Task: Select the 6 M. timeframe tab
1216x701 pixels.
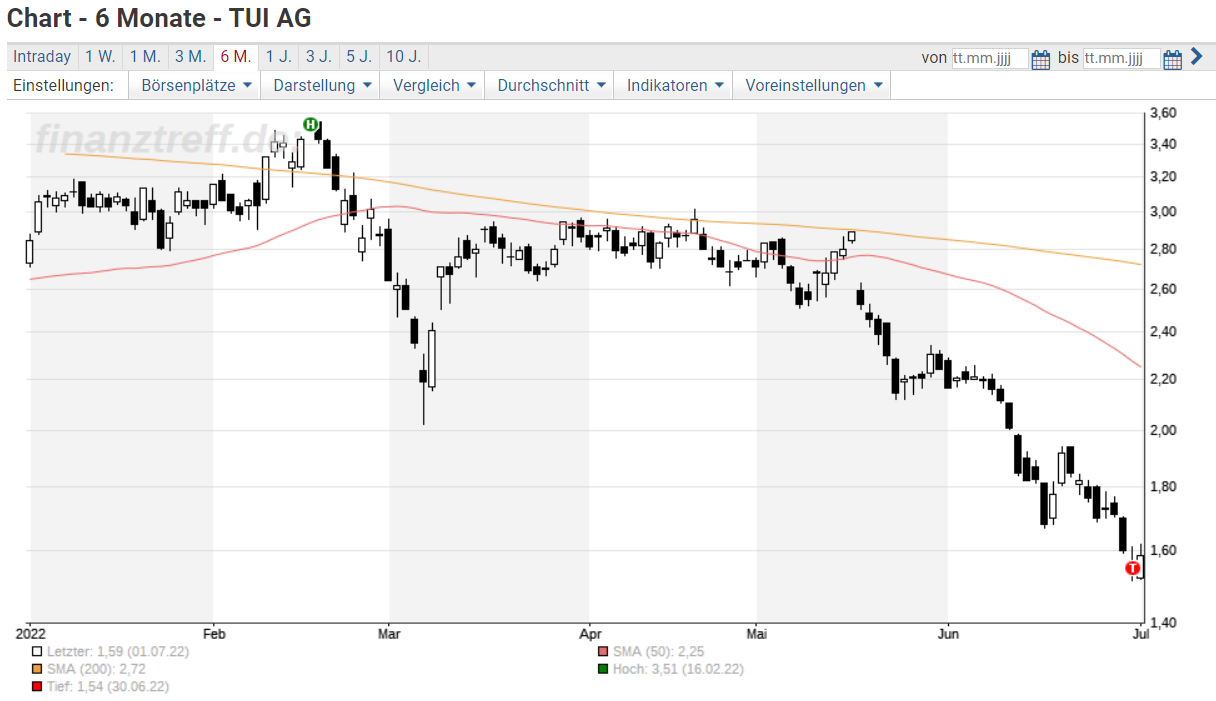Action: pyautogui.click(x=236, y=57)
